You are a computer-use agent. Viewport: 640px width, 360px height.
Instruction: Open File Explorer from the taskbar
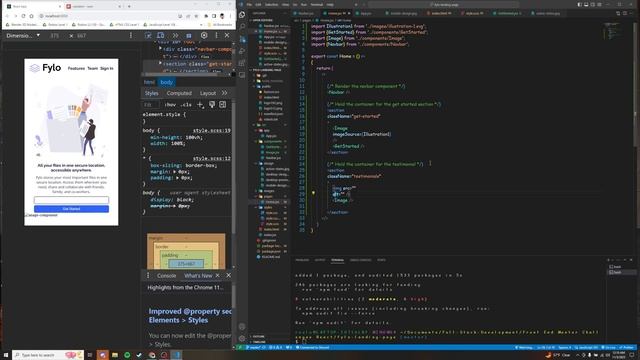pyautogui.click(x=115, y=355)
